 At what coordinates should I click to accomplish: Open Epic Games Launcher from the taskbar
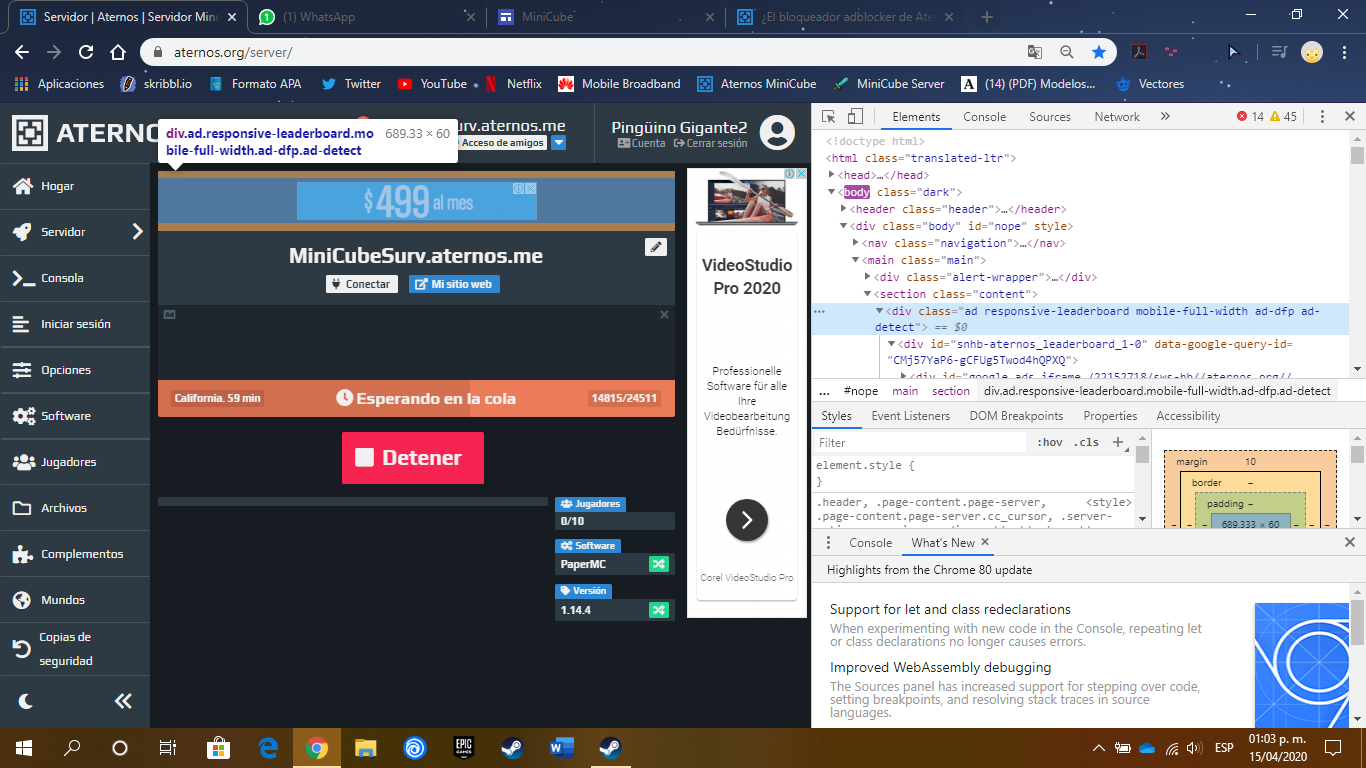[464, 747]
